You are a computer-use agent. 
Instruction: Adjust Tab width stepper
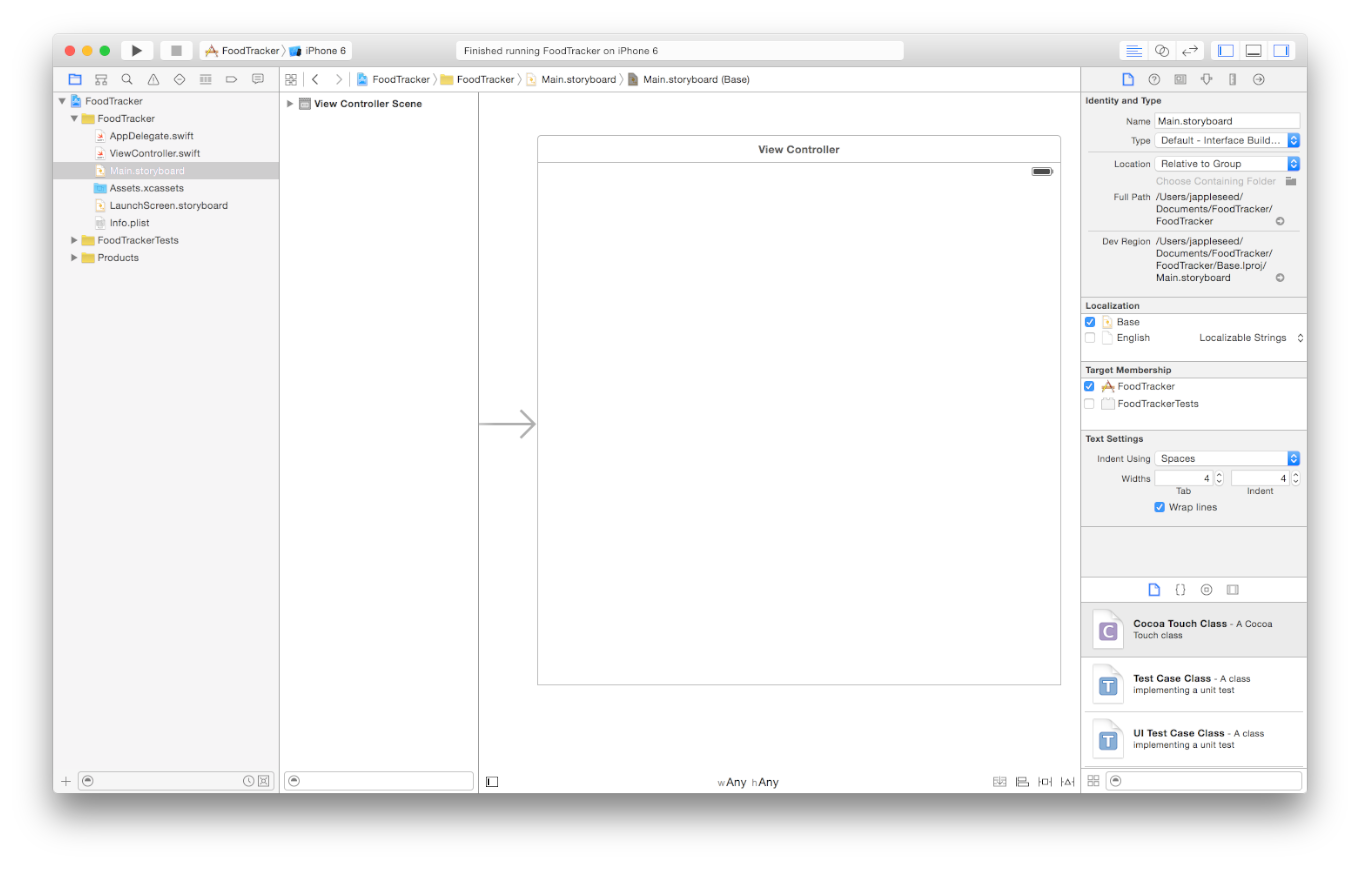tap(1219, 478)
